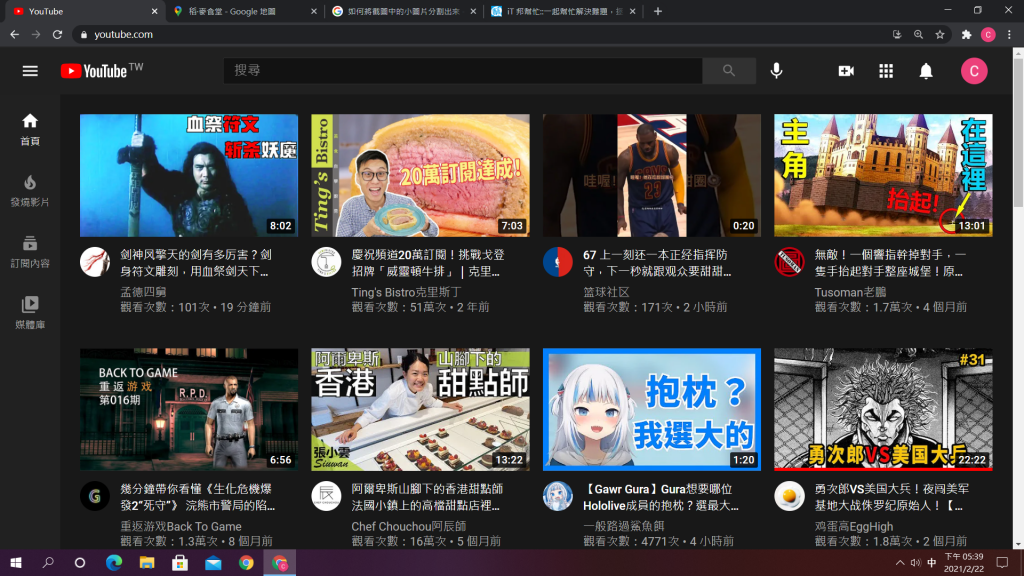Click the YouTube TW logo

pyautogui.click(x=101, y=71)
